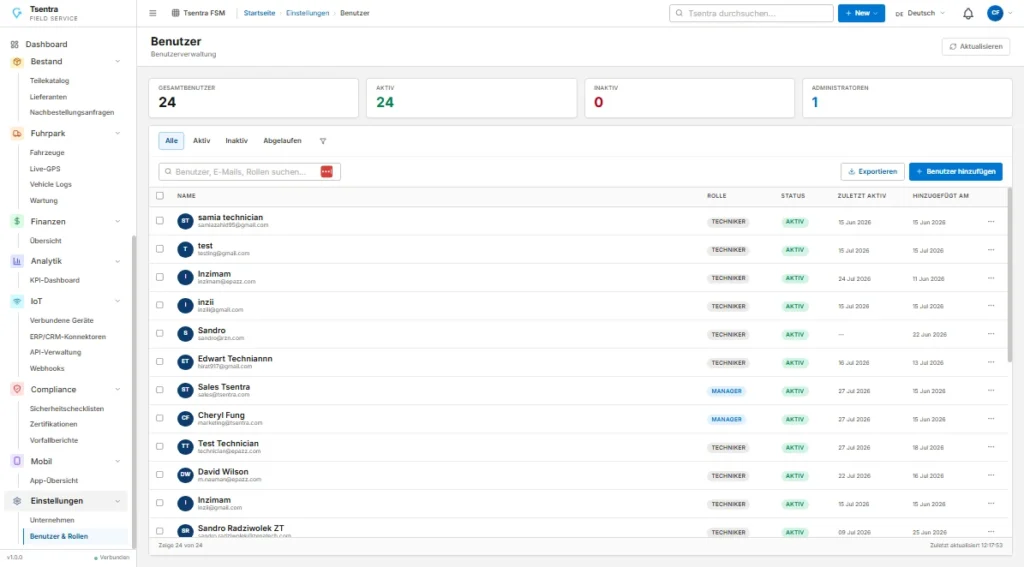Check the samia technician row checkbox

(160, 221)
